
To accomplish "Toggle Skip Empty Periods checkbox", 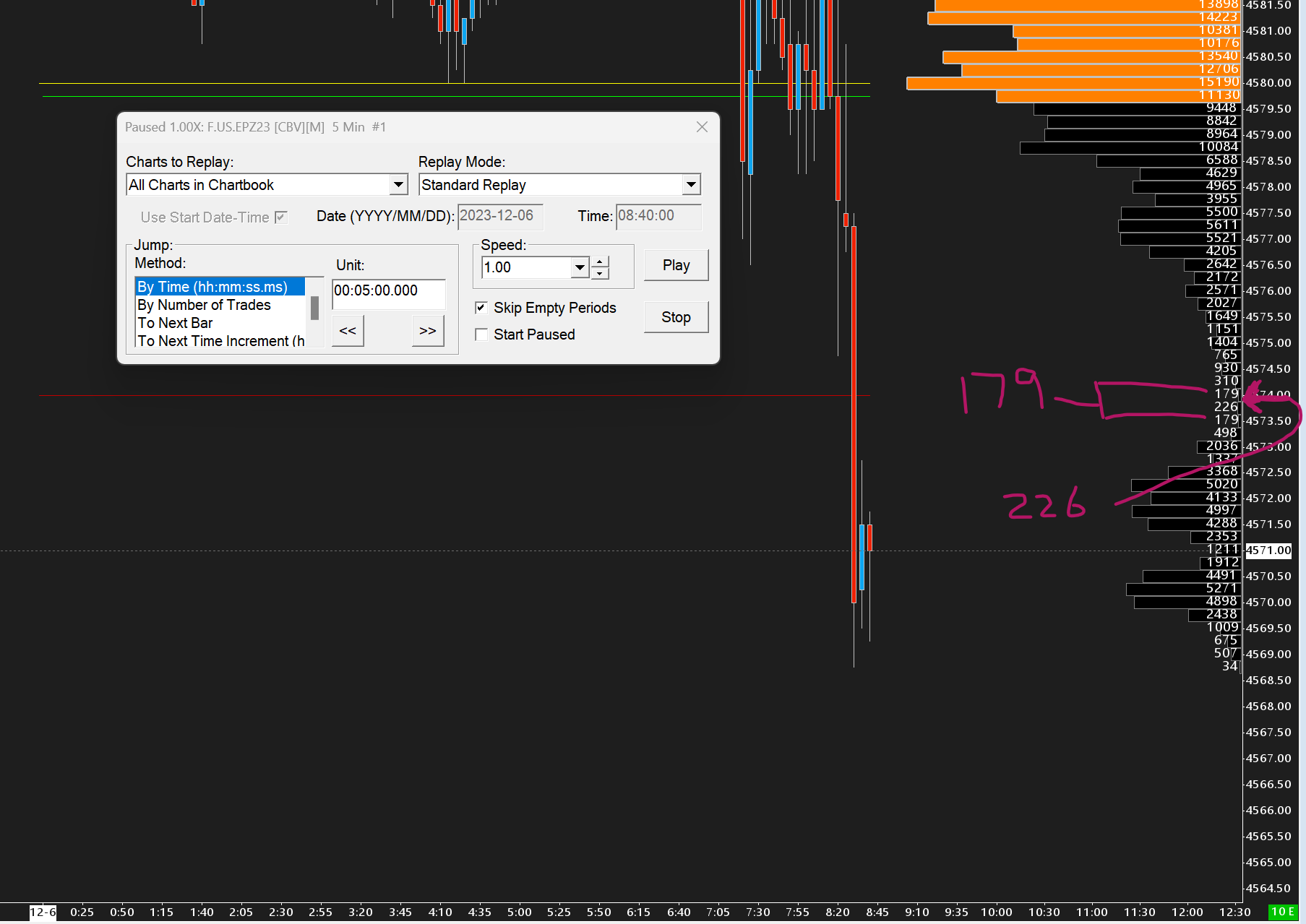I will click(481, 308).
